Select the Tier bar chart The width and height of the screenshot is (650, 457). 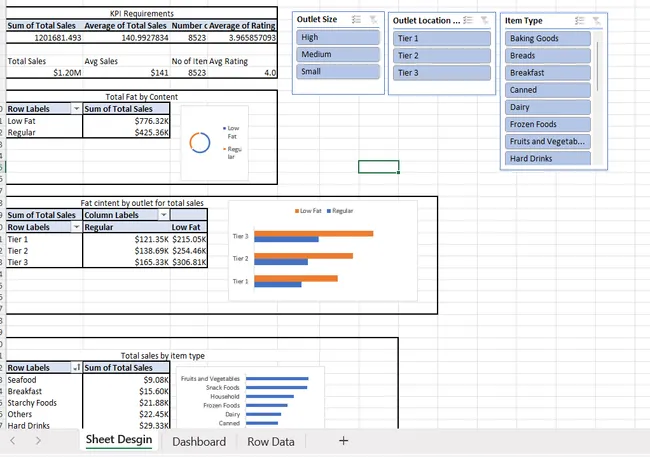point(323,251)
